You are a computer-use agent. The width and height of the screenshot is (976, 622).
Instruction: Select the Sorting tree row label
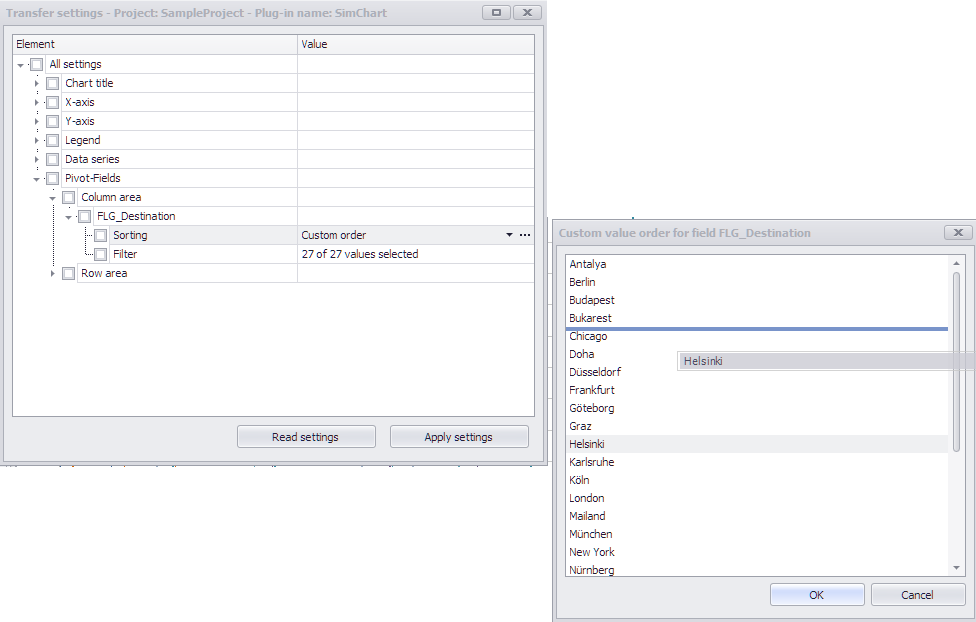pyautogui.click(x=130, y=235)
